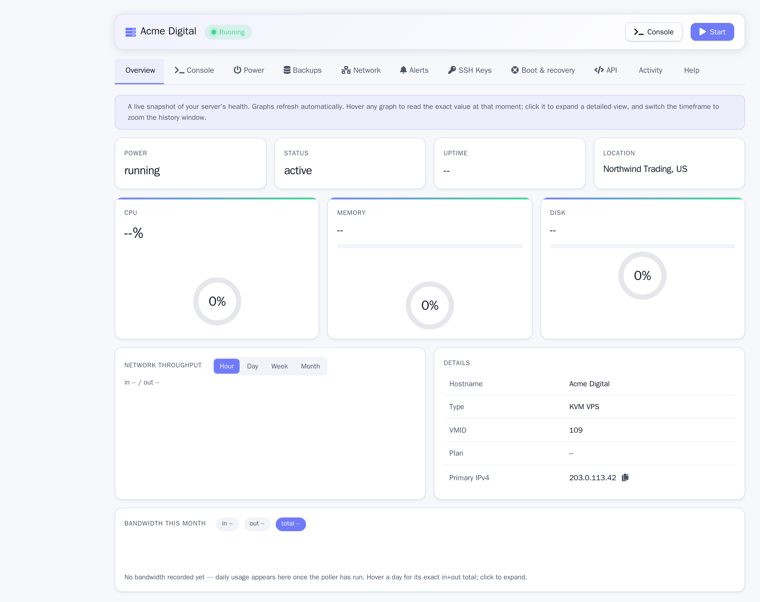Click the Type value KVM VPS
The image size is (760, 602).
point(584,407)
